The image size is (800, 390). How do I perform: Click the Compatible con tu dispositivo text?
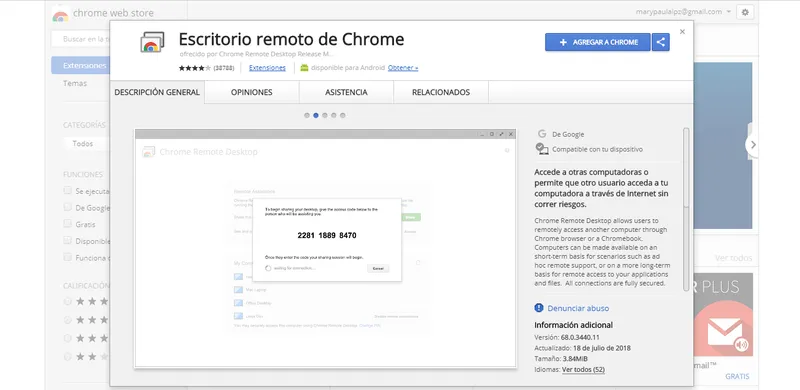click(597, 150)
